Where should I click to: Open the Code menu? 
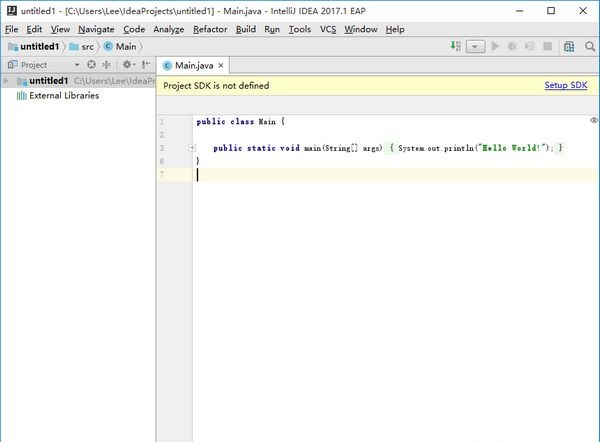coord(134,29)
